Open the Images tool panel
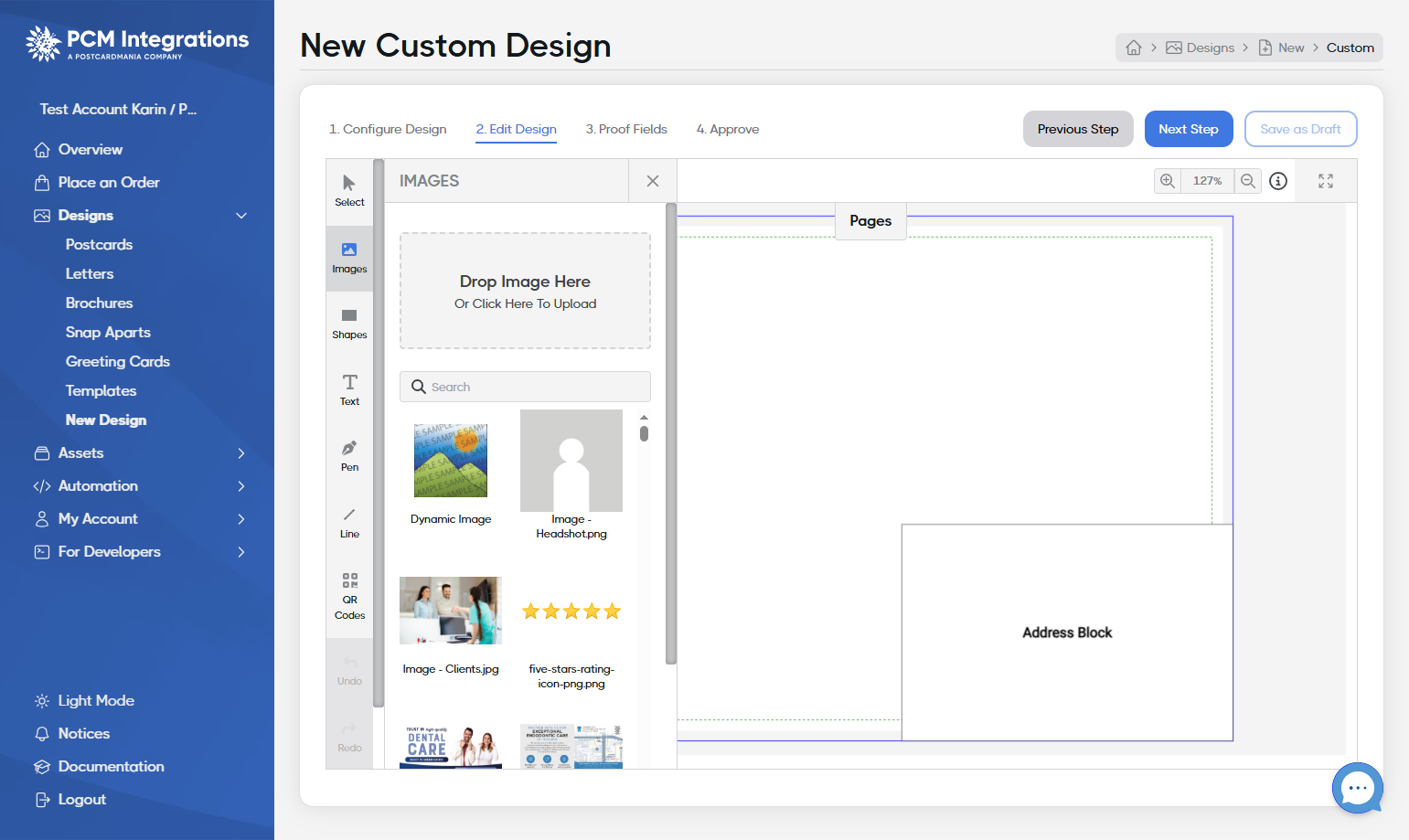Viewport: 1409px width, 840px height. point(349,258)
